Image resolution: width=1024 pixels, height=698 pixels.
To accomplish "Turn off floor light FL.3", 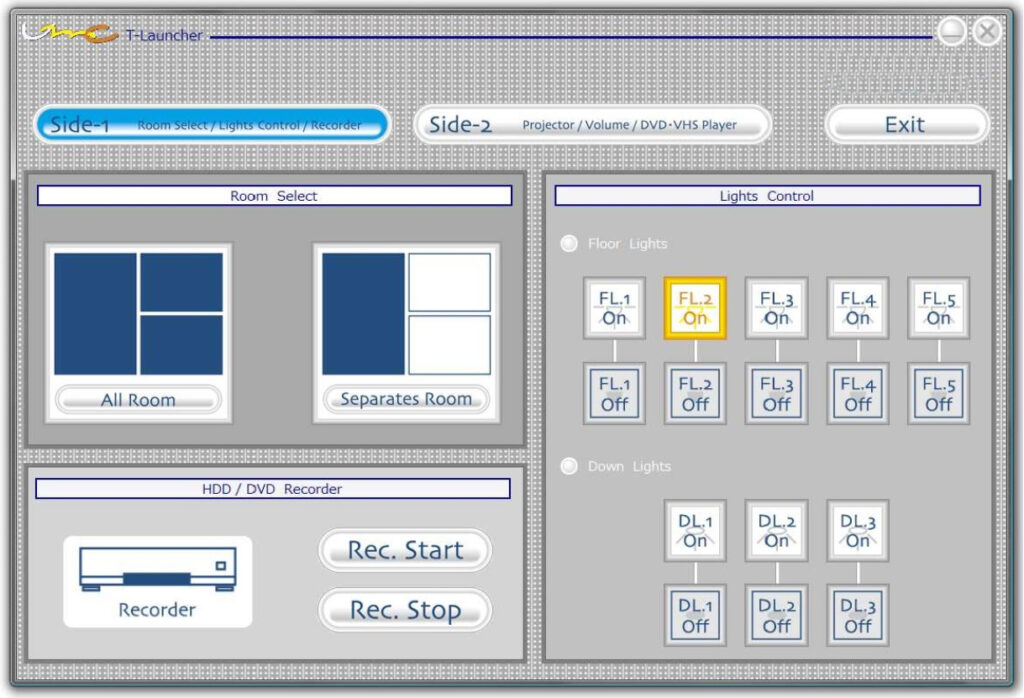I will pyautogui.click(x=776, y=393).
